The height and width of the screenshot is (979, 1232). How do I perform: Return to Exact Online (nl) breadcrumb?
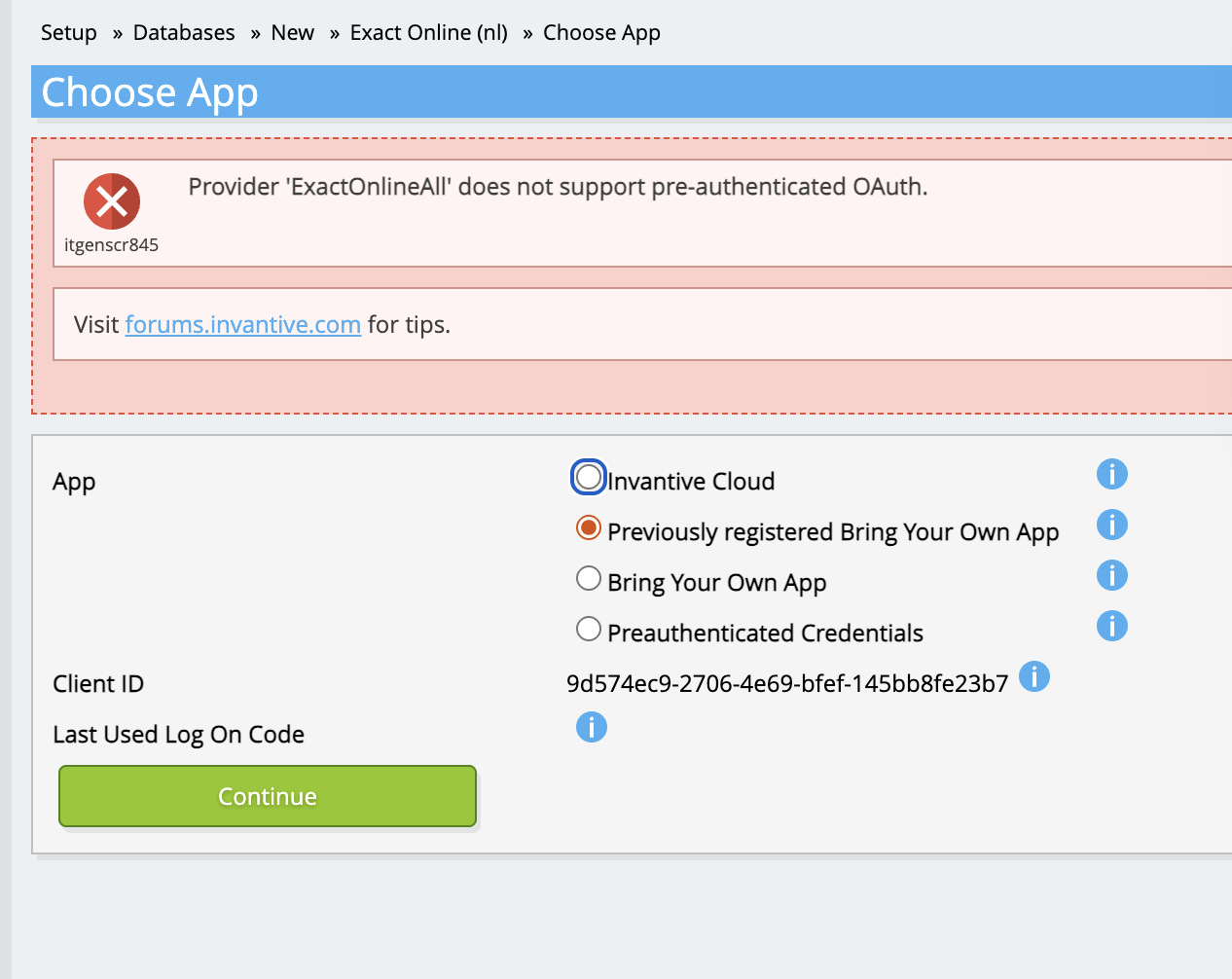pos(428,33)
